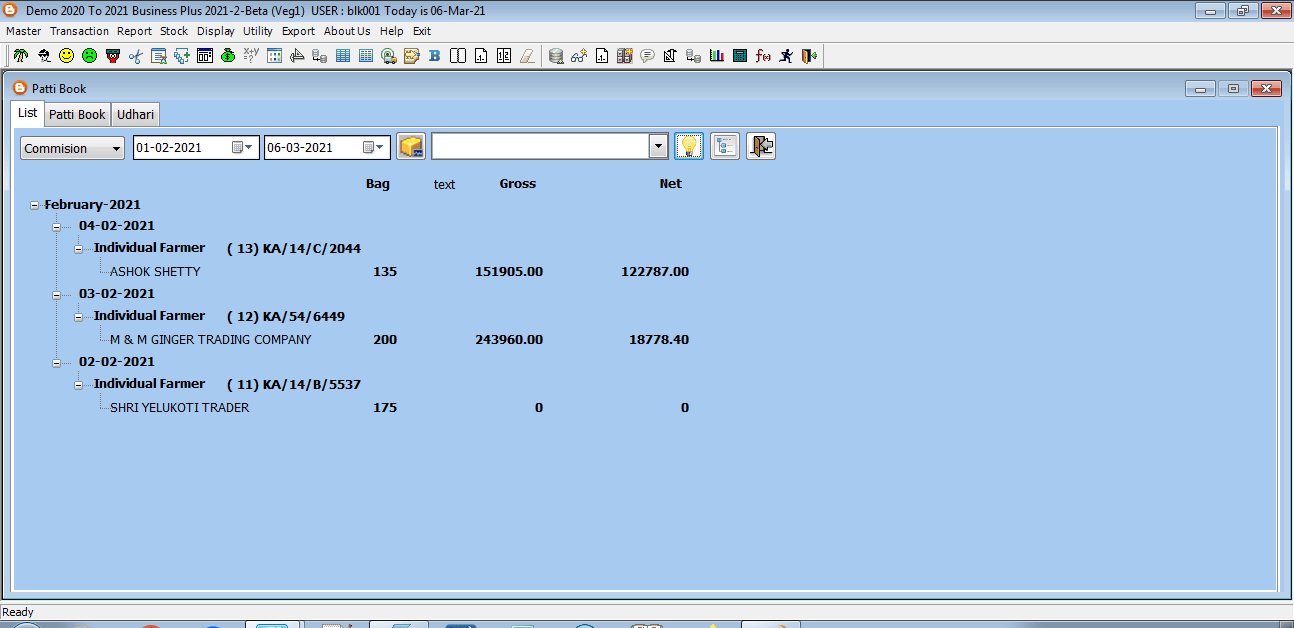Screen dimensions: 1294x628
Task: Click the blue bold B icon
Action: click(434, 56)
